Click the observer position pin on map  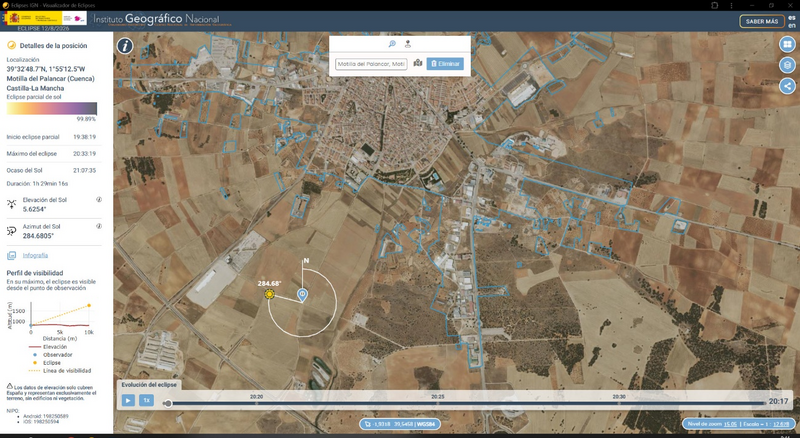pyautogui.click(x=303, y=295)
